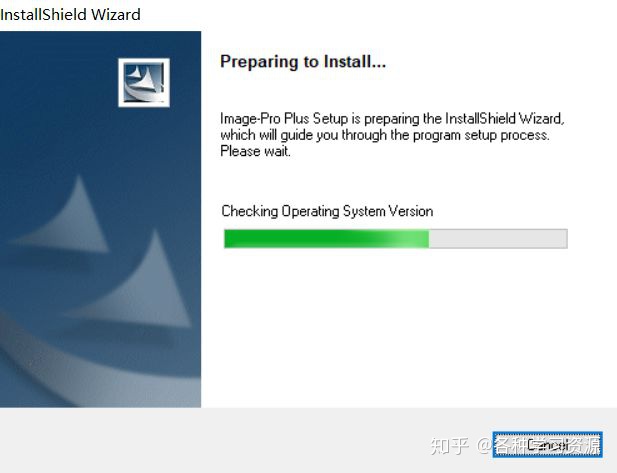The width and height of the screenshot is (617, 473).
Task: Click 'Checking Operating System Version' status text
Action: (327, 212)
